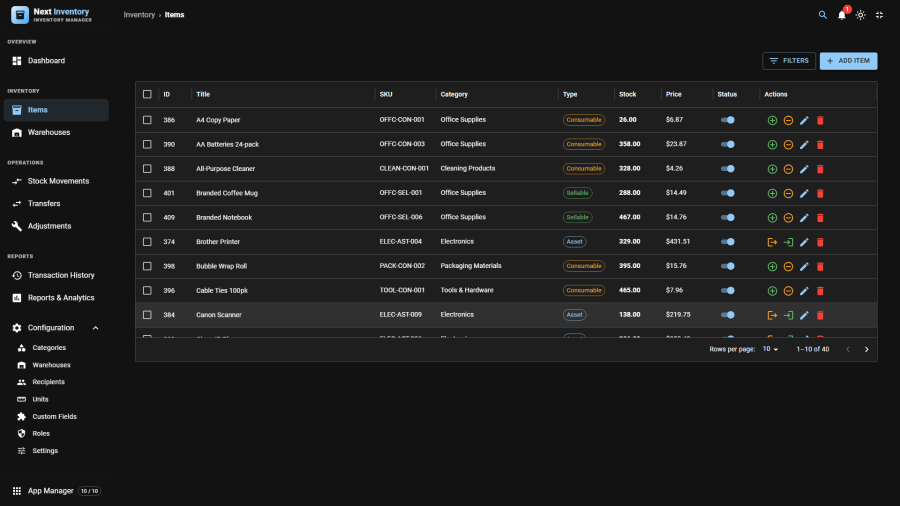
Task: Toggle light theme with the sun icon
Action: point(860,15)
